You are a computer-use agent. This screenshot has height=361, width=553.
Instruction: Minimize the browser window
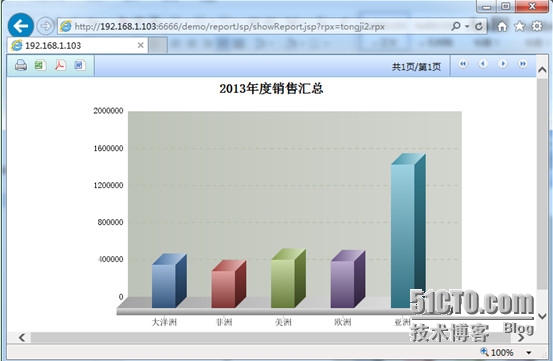[487, 6]
